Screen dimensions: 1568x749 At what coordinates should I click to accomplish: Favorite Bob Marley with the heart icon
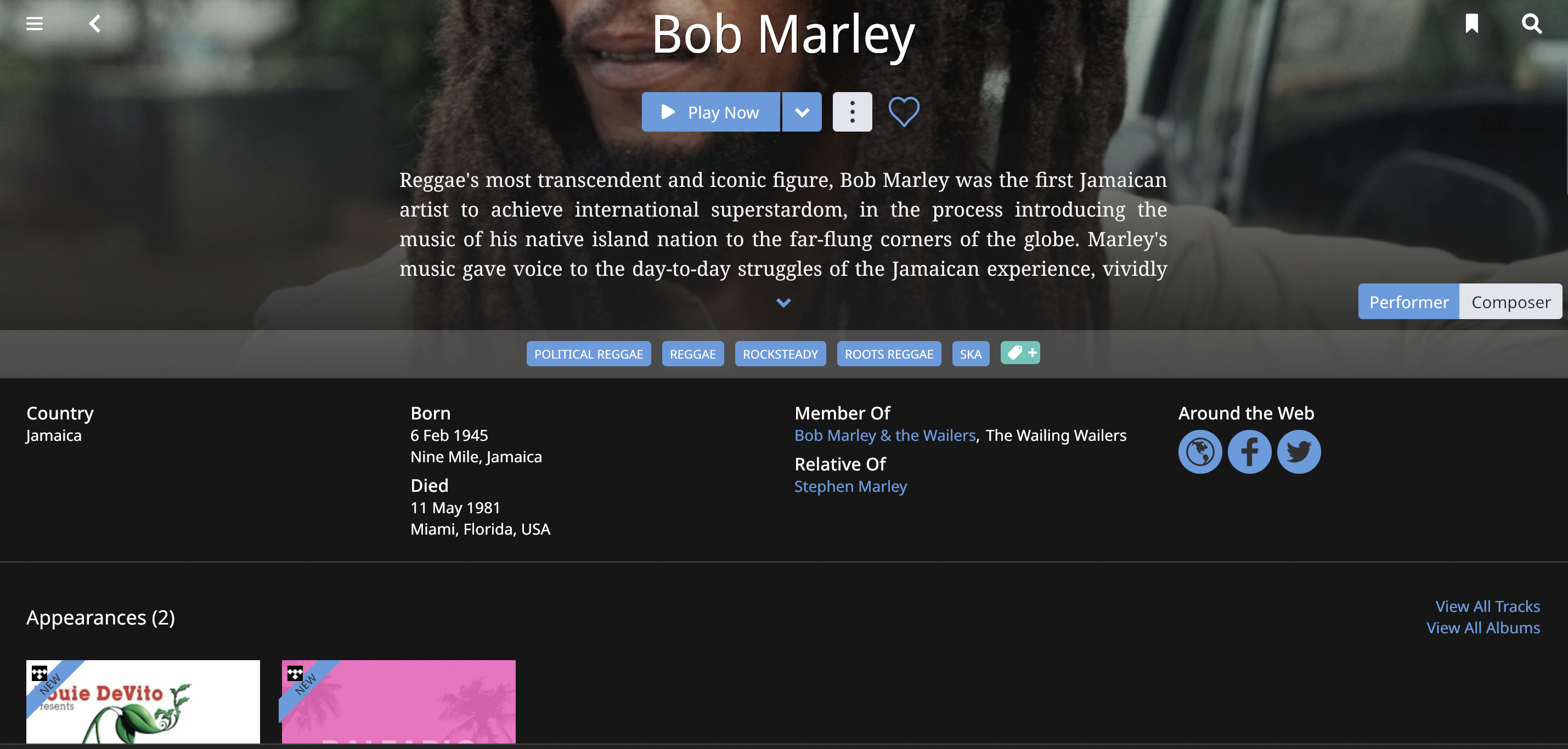point(904,112)
